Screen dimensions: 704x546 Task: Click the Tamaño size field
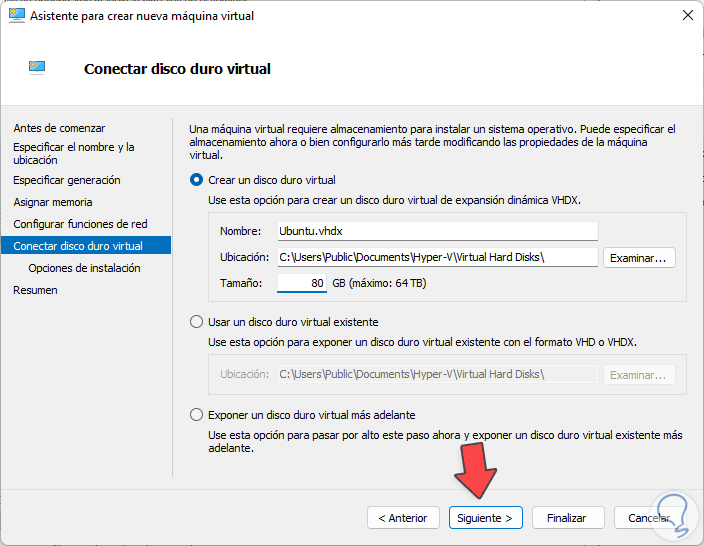(303, 283)
